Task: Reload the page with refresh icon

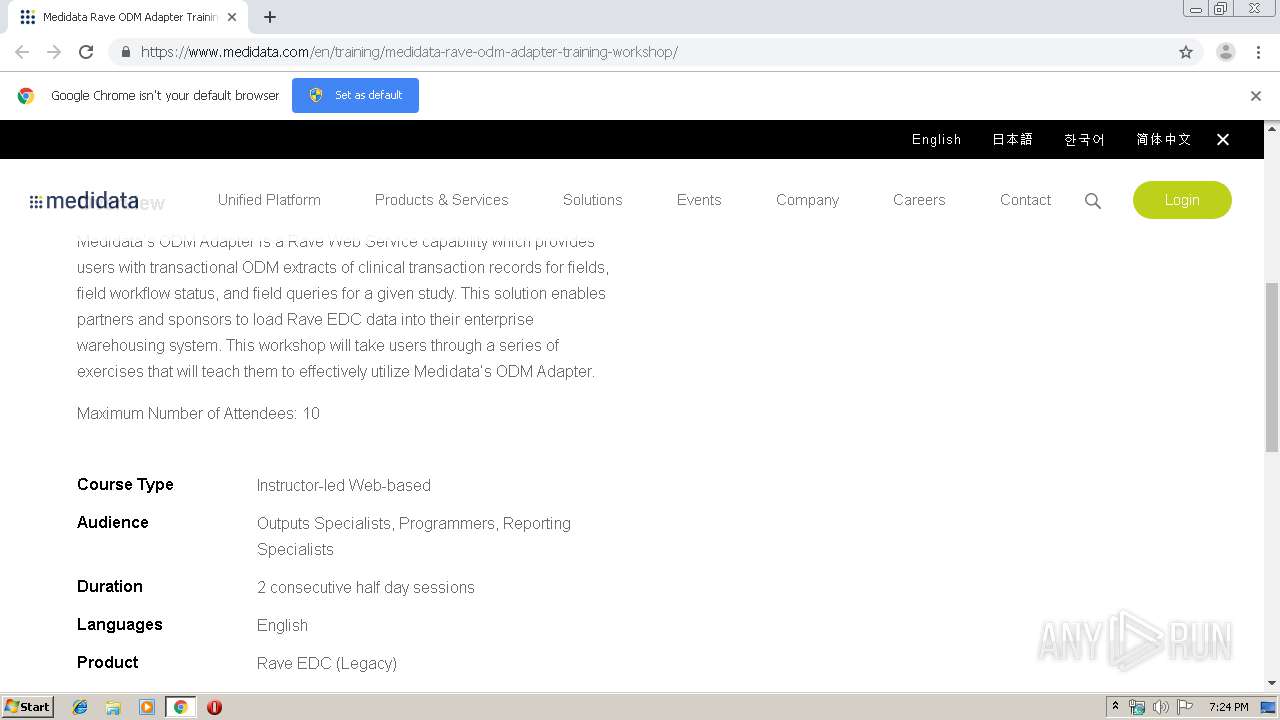Action: (x=86, y=52)
